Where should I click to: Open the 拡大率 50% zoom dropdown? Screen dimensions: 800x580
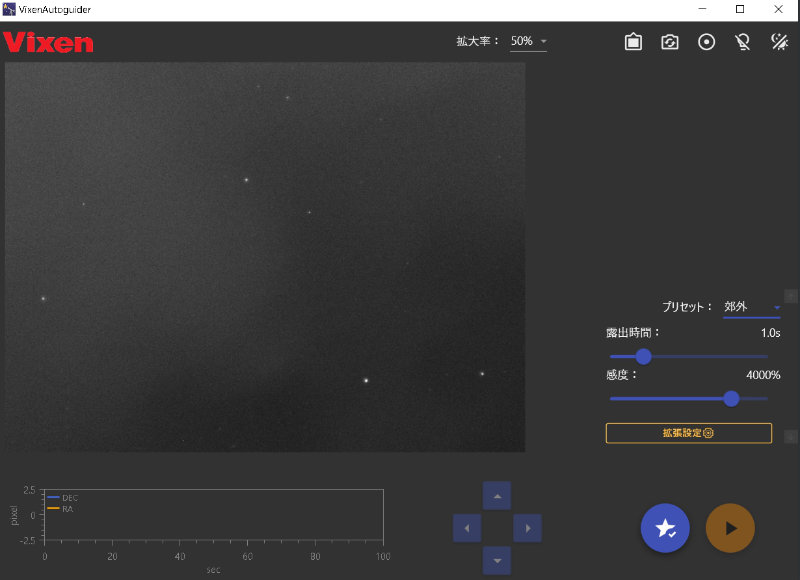pyautogui.click(x=529, y=42)
